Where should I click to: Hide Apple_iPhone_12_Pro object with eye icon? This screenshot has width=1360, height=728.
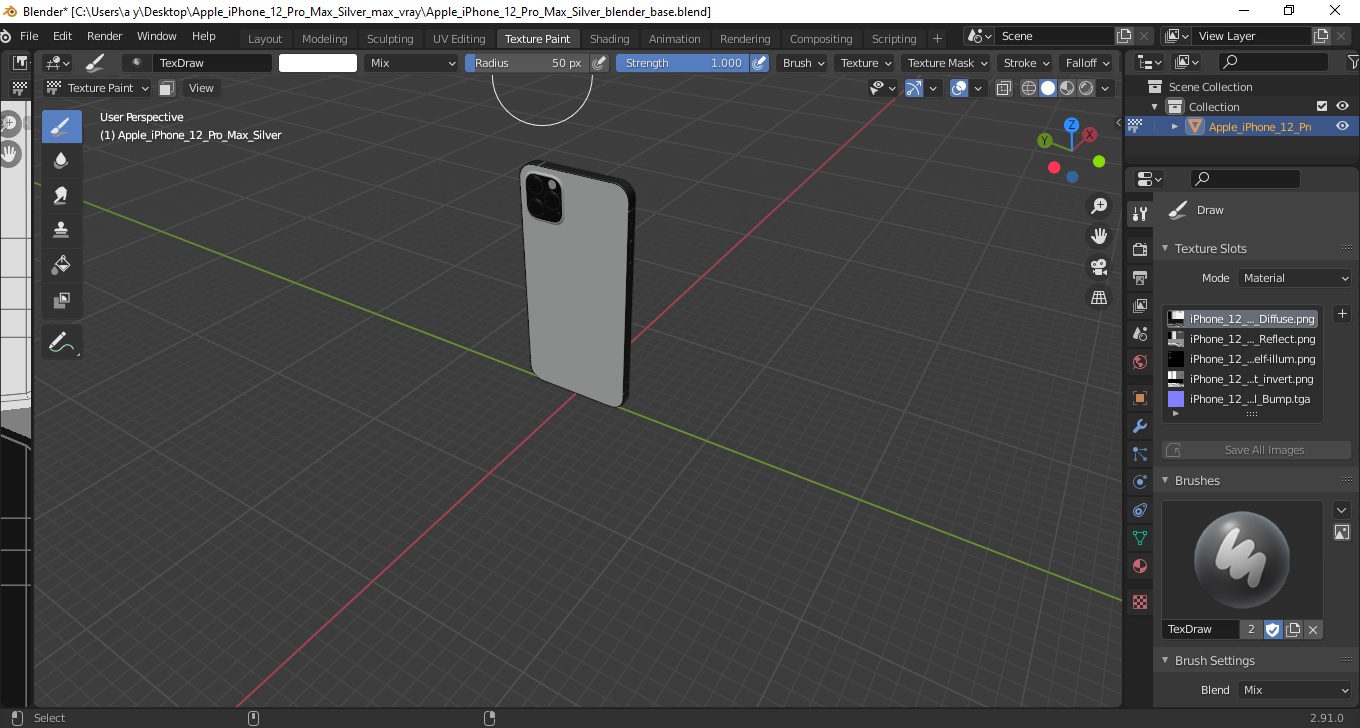pos(1342,126)
